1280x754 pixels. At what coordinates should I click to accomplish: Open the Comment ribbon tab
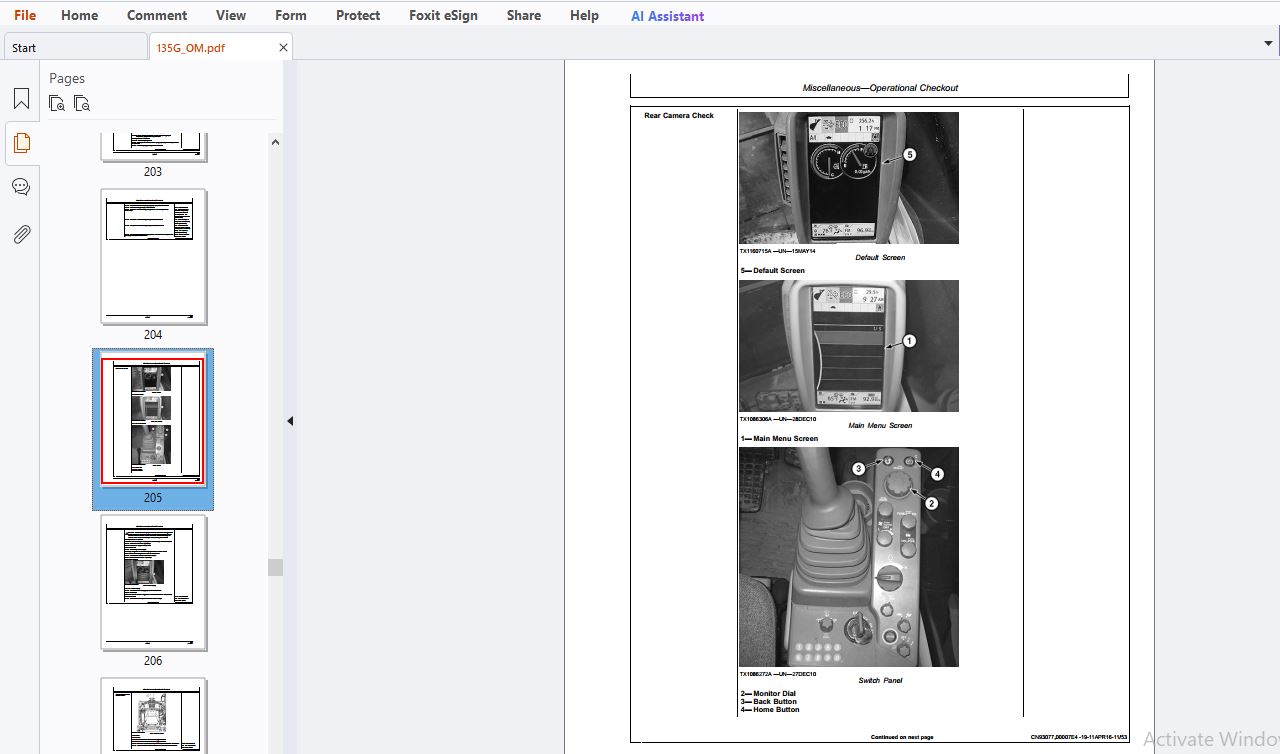point(157,15)
